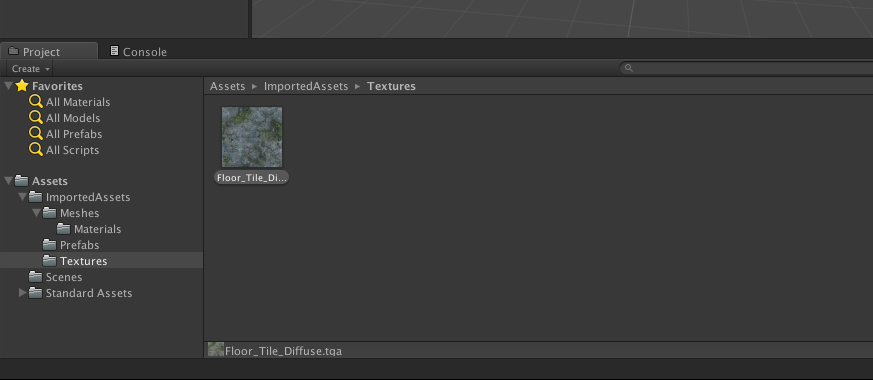Viewport: 873px width, 380px height.
Task: Select the Meshes folder label
Action: [x=80, y=213]
